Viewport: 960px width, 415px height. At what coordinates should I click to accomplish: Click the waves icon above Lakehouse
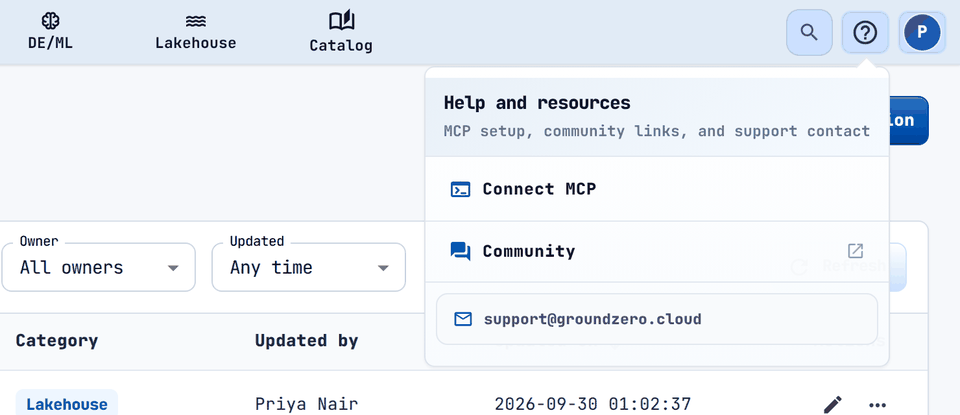[x=195, y=21]
